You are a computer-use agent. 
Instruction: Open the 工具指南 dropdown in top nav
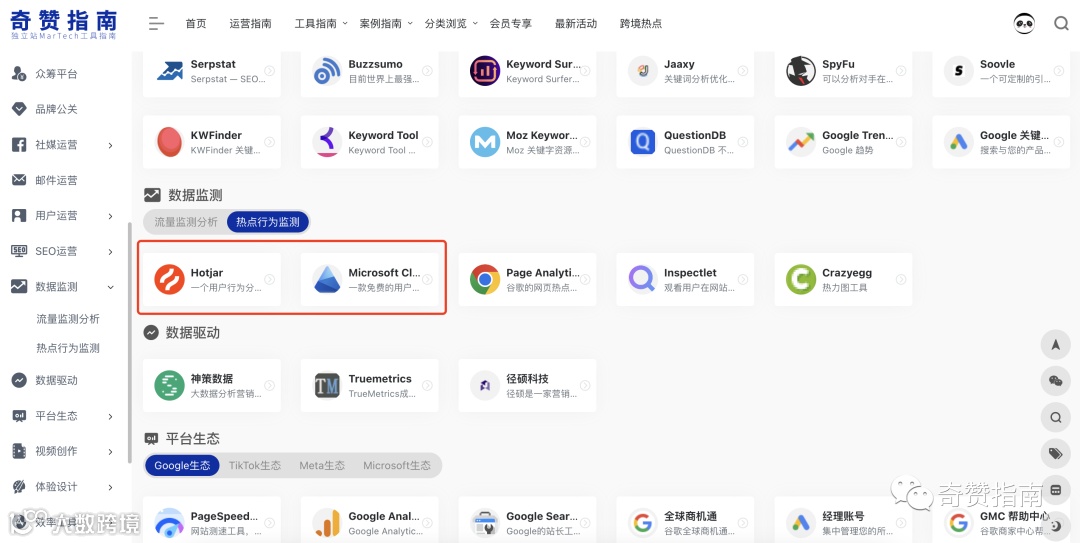click(321, 23)
